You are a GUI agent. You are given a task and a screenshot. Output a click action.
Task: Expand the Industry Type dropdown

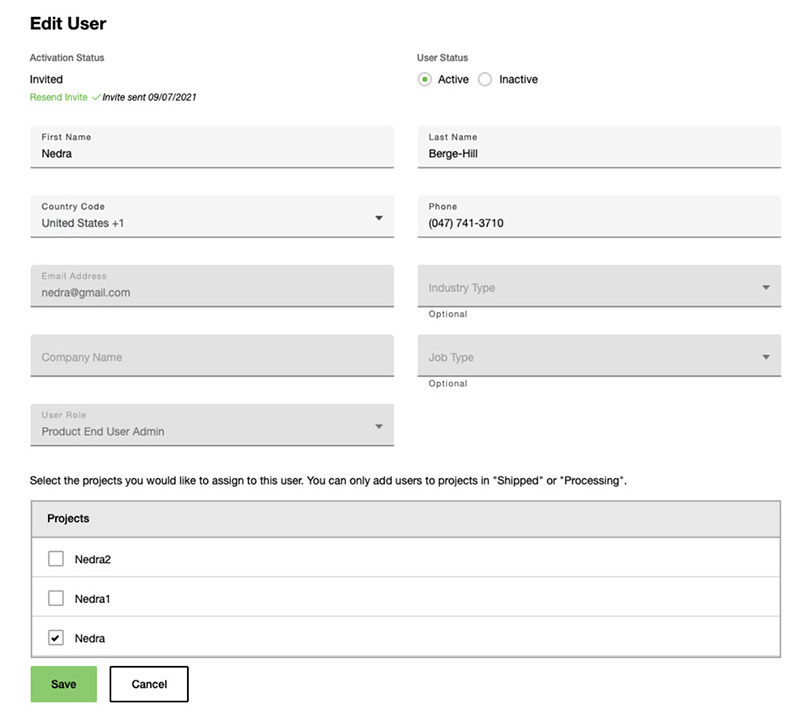598,287
